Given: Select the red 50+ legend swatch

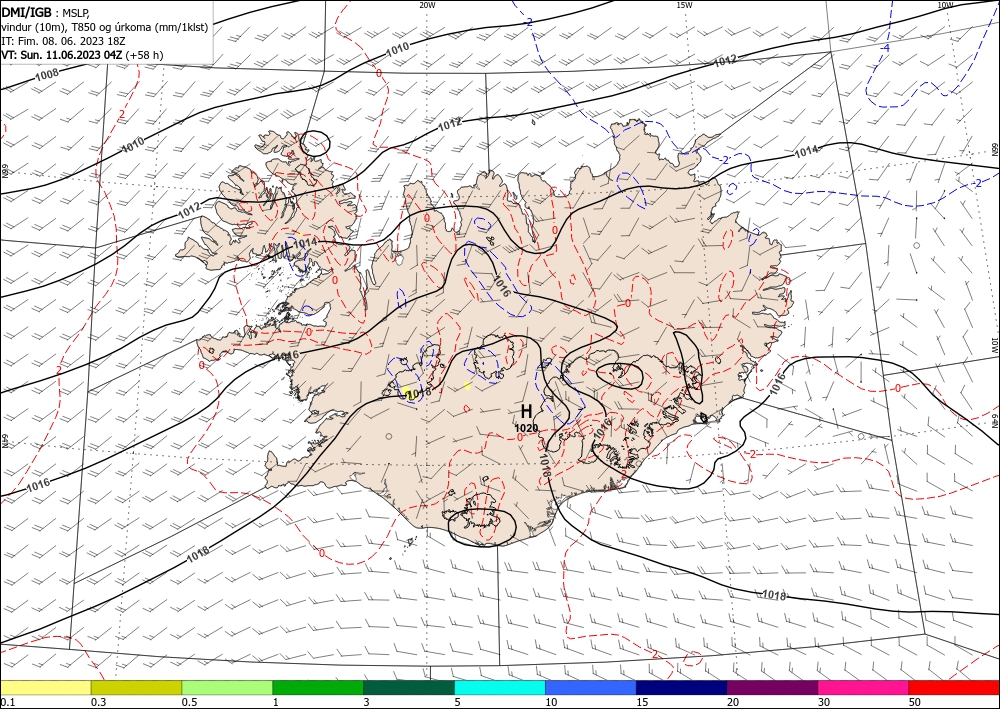Looking at the screenshot, I should coord(953,687).
